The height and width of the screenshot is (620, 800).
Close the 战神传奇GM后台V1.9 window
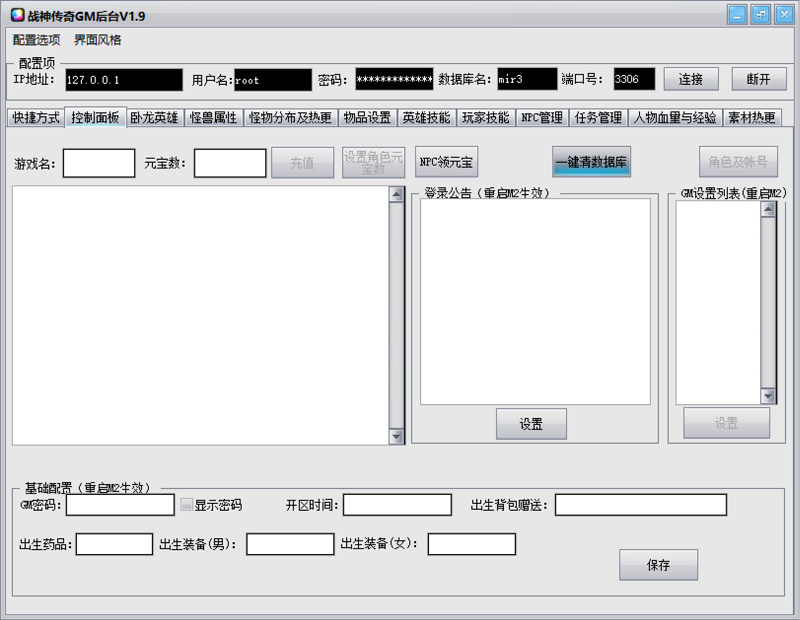point(784,14)
